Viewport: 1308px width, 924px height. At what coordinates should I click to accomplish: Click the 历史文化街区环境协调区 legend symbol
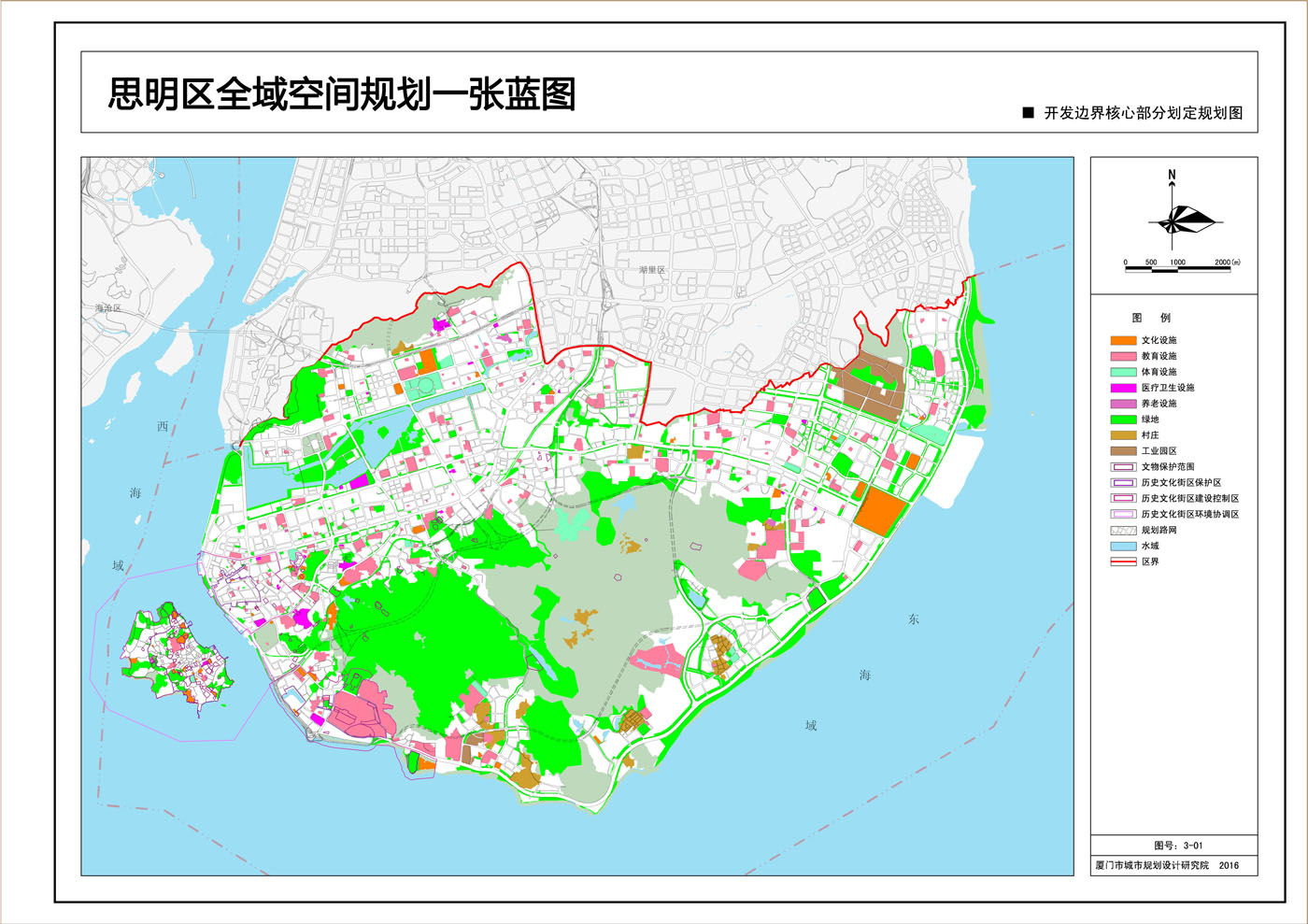pyautogui.click(x=1123, y=515)
